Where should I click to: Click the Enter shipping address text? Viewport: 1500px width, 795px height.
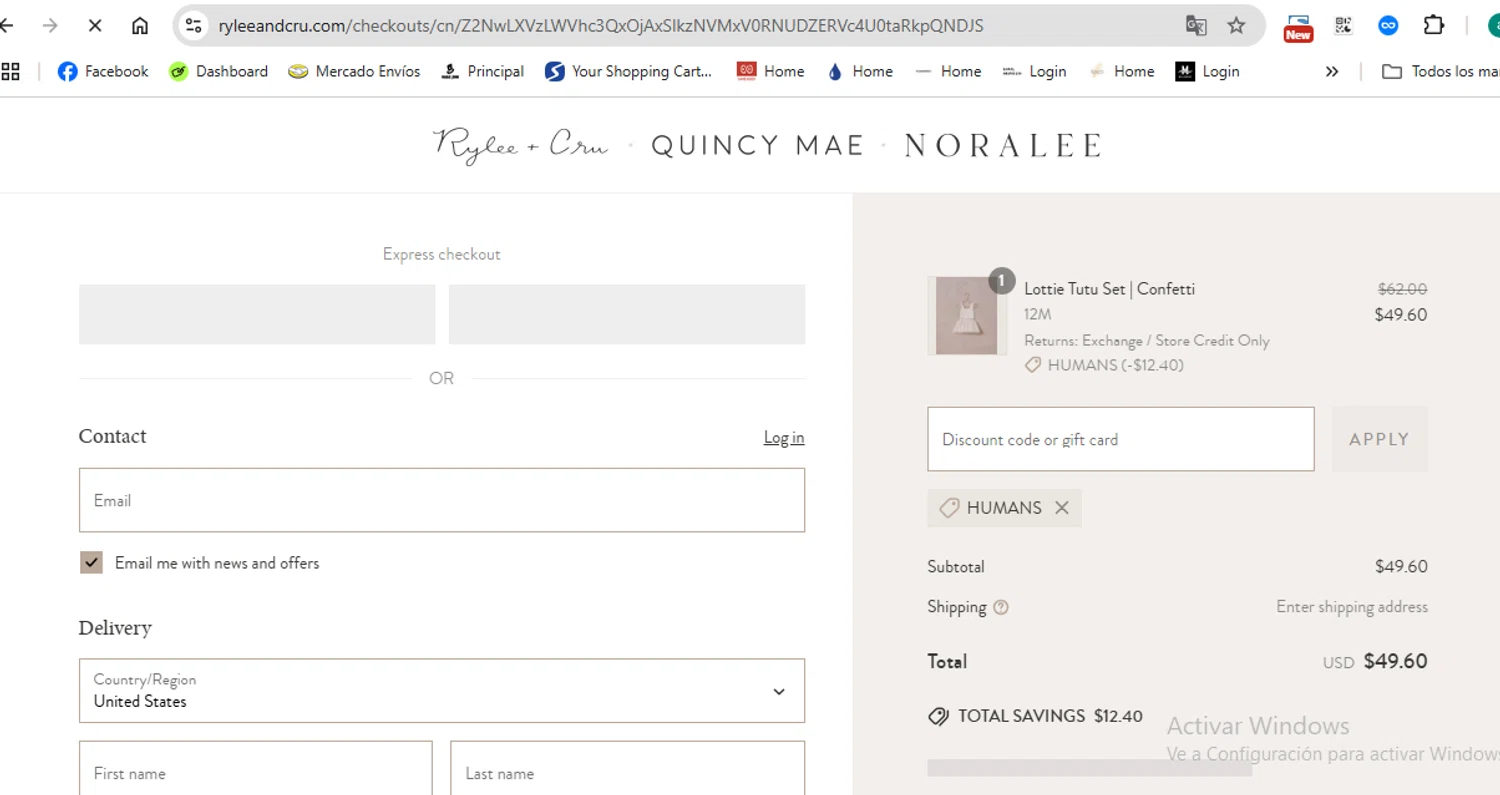[1352, 607]
